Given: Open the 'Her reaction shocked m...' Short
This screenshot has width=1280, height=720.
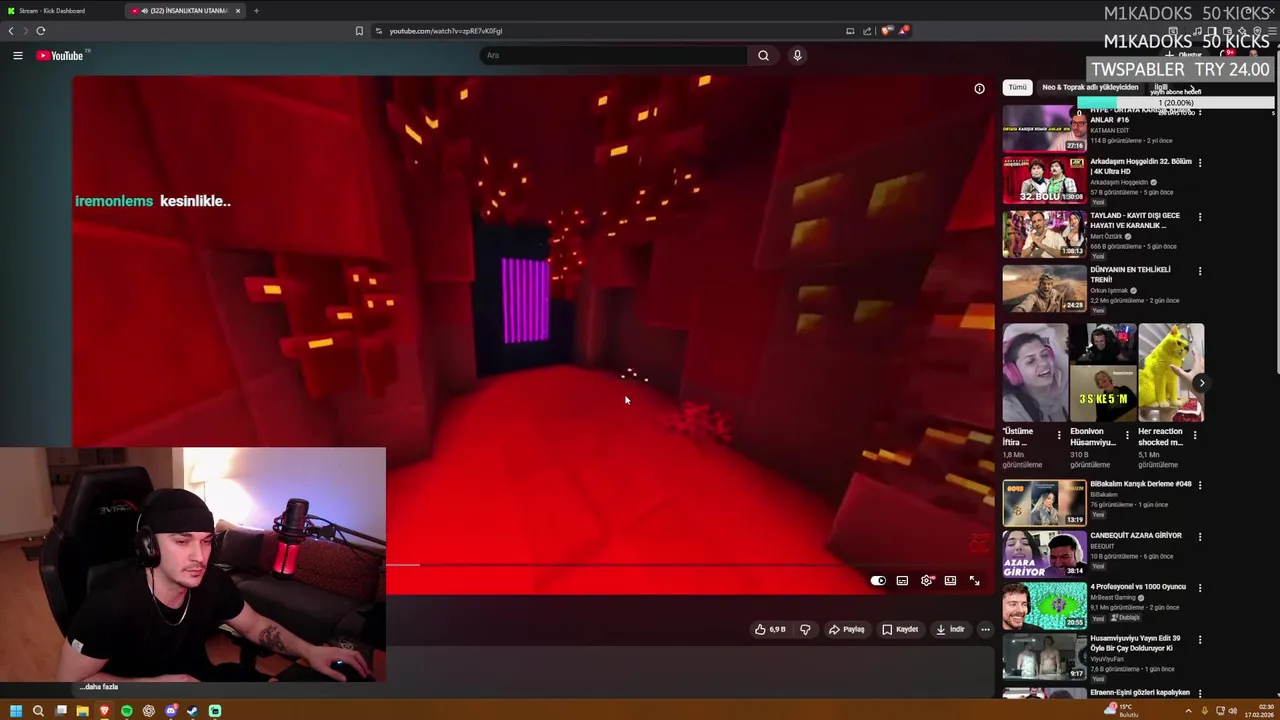Looking at the screenshot, I should (x=1171, y=372).
